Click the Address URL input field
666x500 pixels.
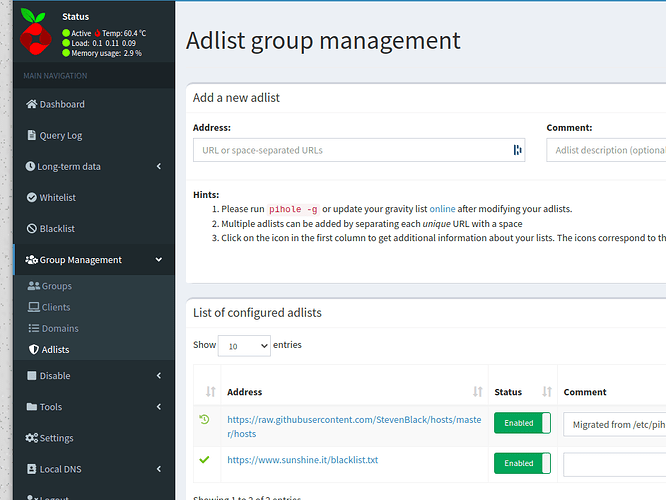click(x=350, y=150)
